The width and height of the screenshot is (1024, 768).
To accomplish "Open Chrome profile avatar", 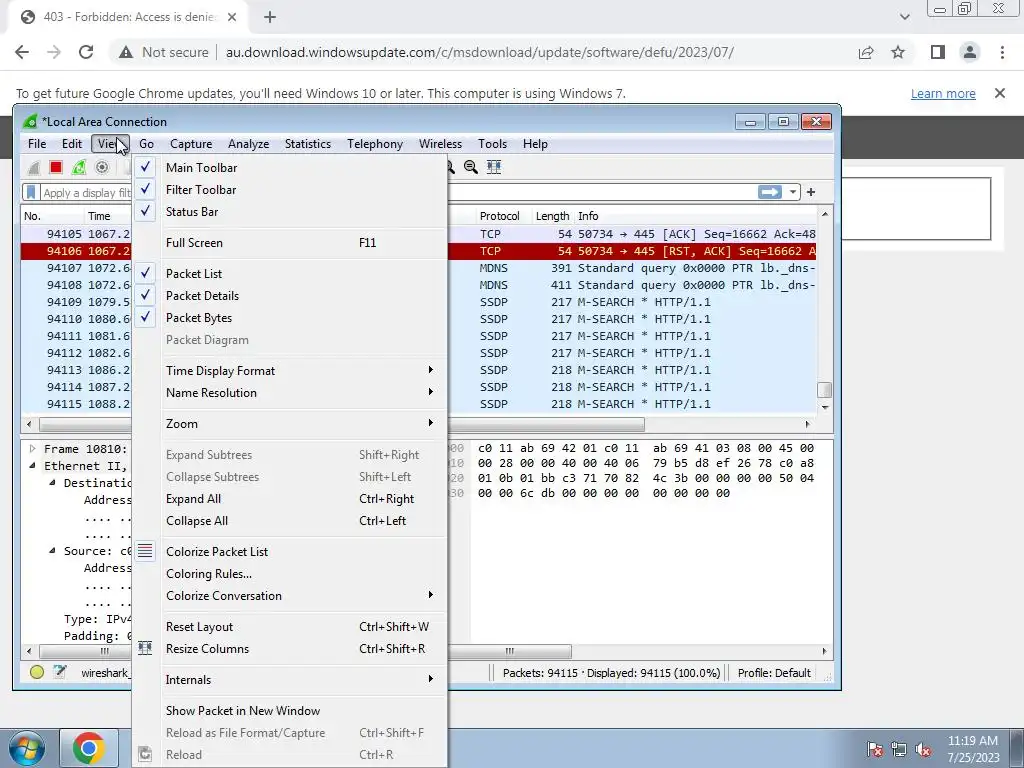I will pyautogui.click(x=970, y=52).
